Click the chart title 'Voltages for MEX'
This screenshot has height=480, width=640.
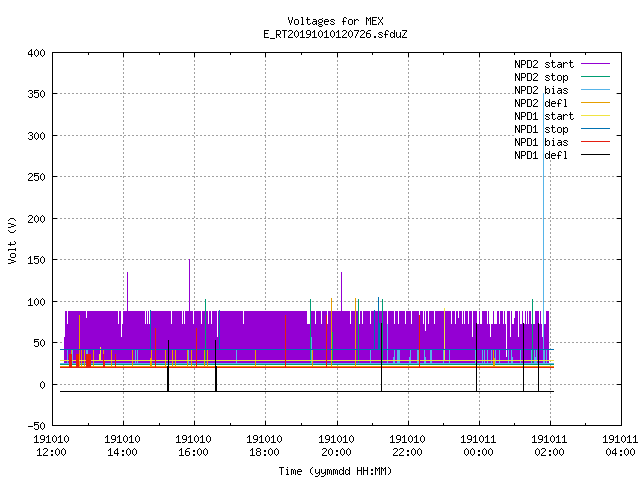coord(335,21)
